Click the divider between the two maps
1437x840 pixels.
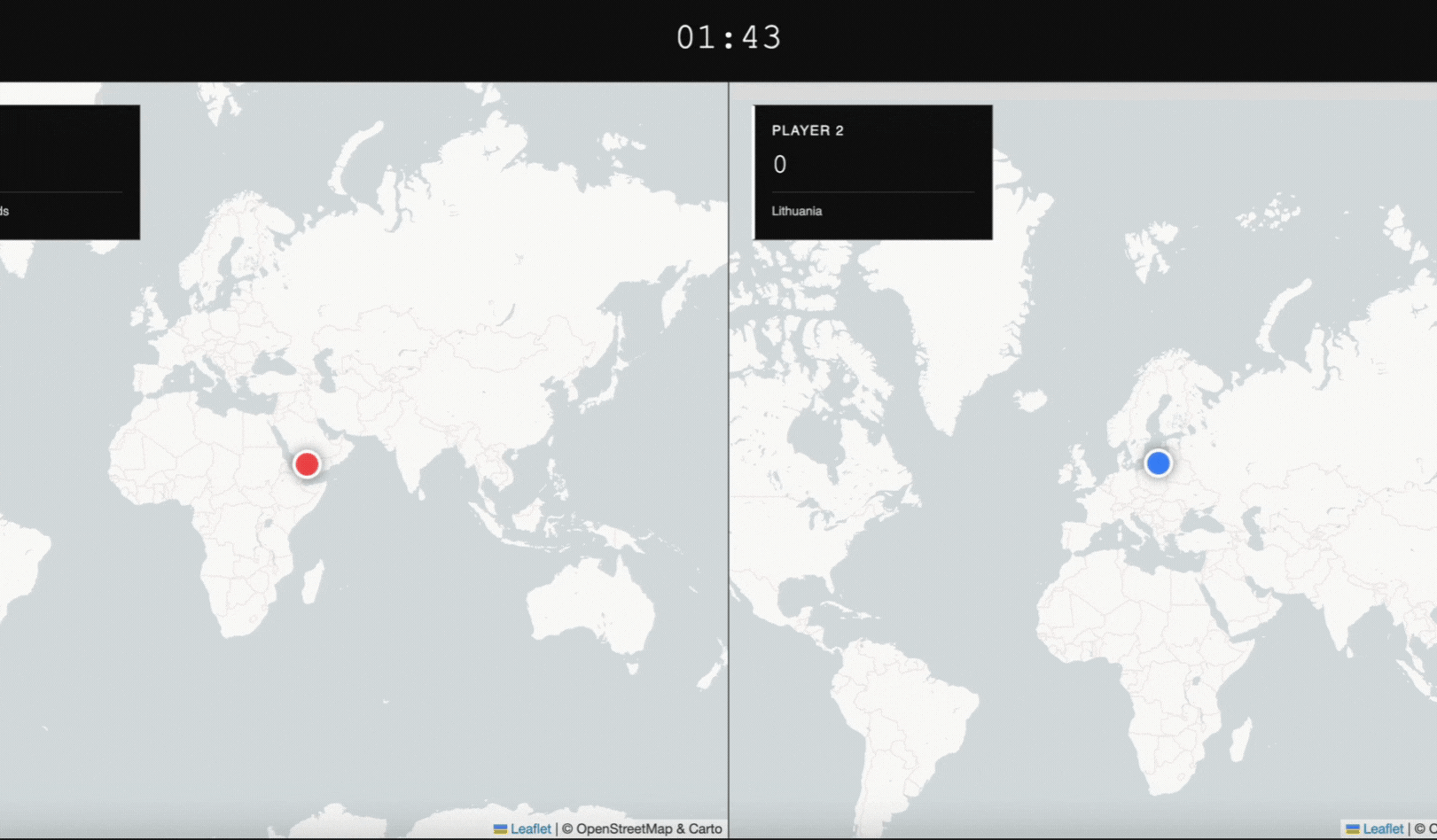[728, 443]
